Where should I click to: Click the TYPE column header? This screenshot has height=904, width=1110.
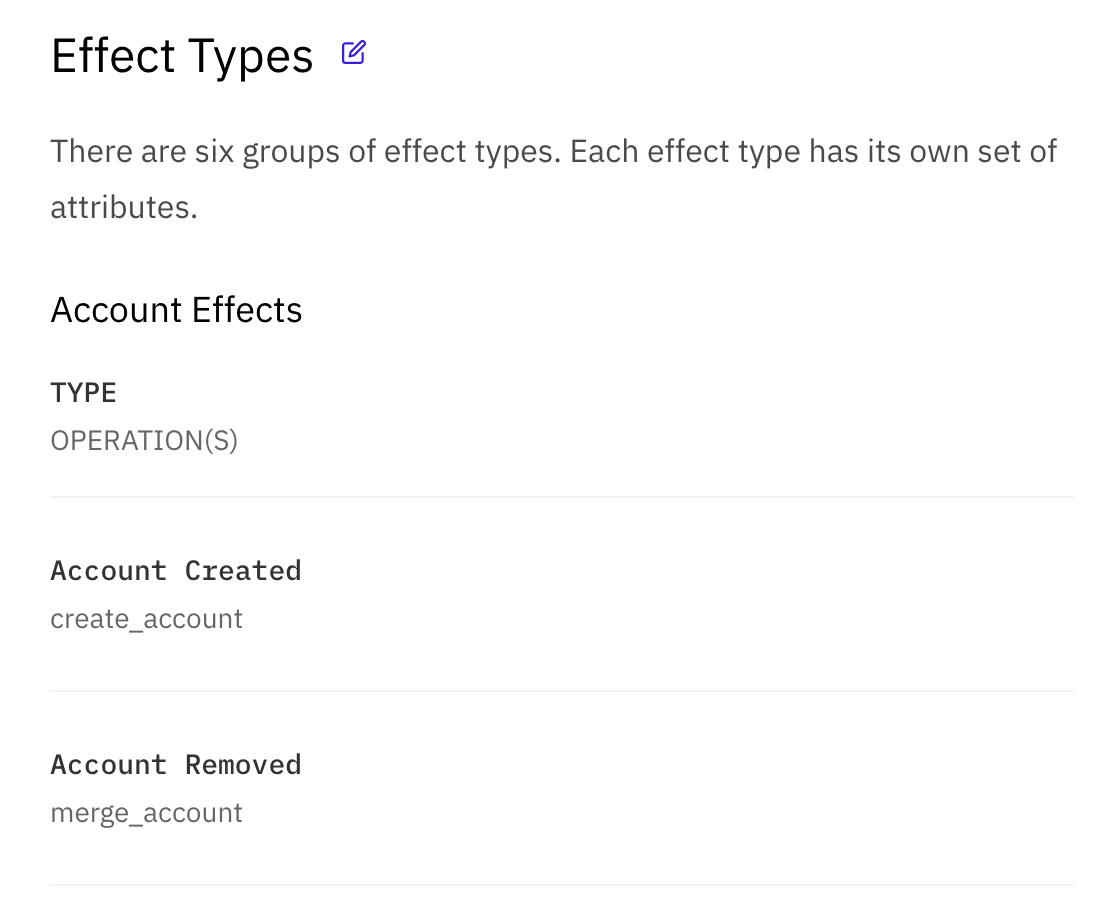[84, 393]
